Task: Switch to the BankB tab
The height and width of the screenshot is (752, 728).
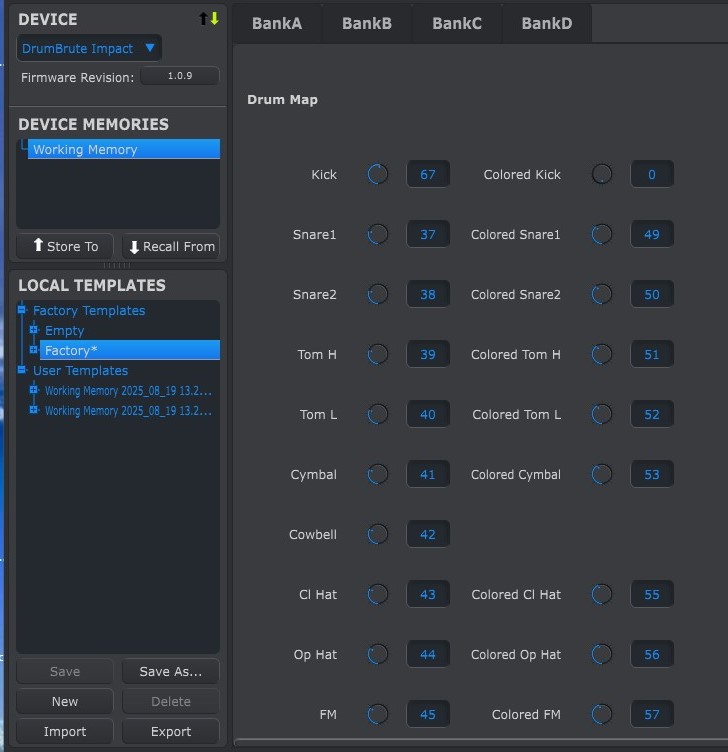Action: pos(366,23)
